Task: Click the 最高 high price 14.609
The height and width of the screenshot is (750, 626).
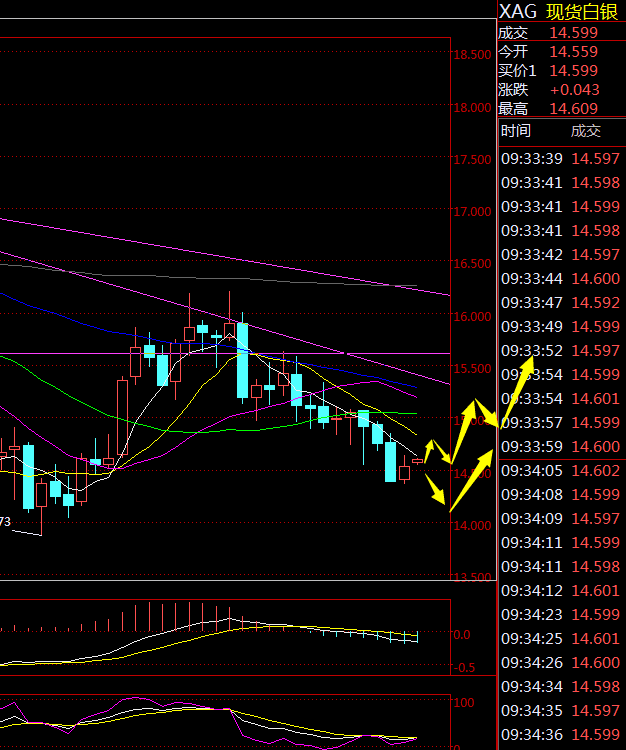Action: click(573, 109)
